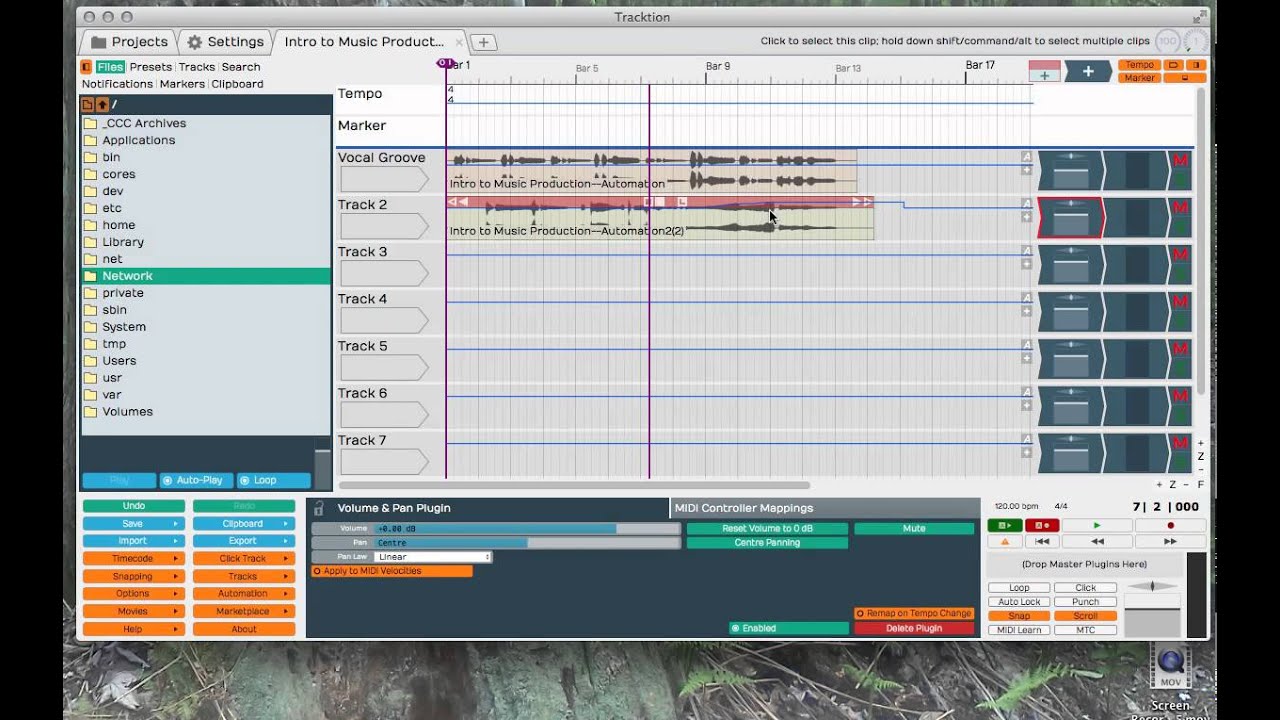Toggle the automation write red button
The image size is (1280, 720).
pos(1041,525)
